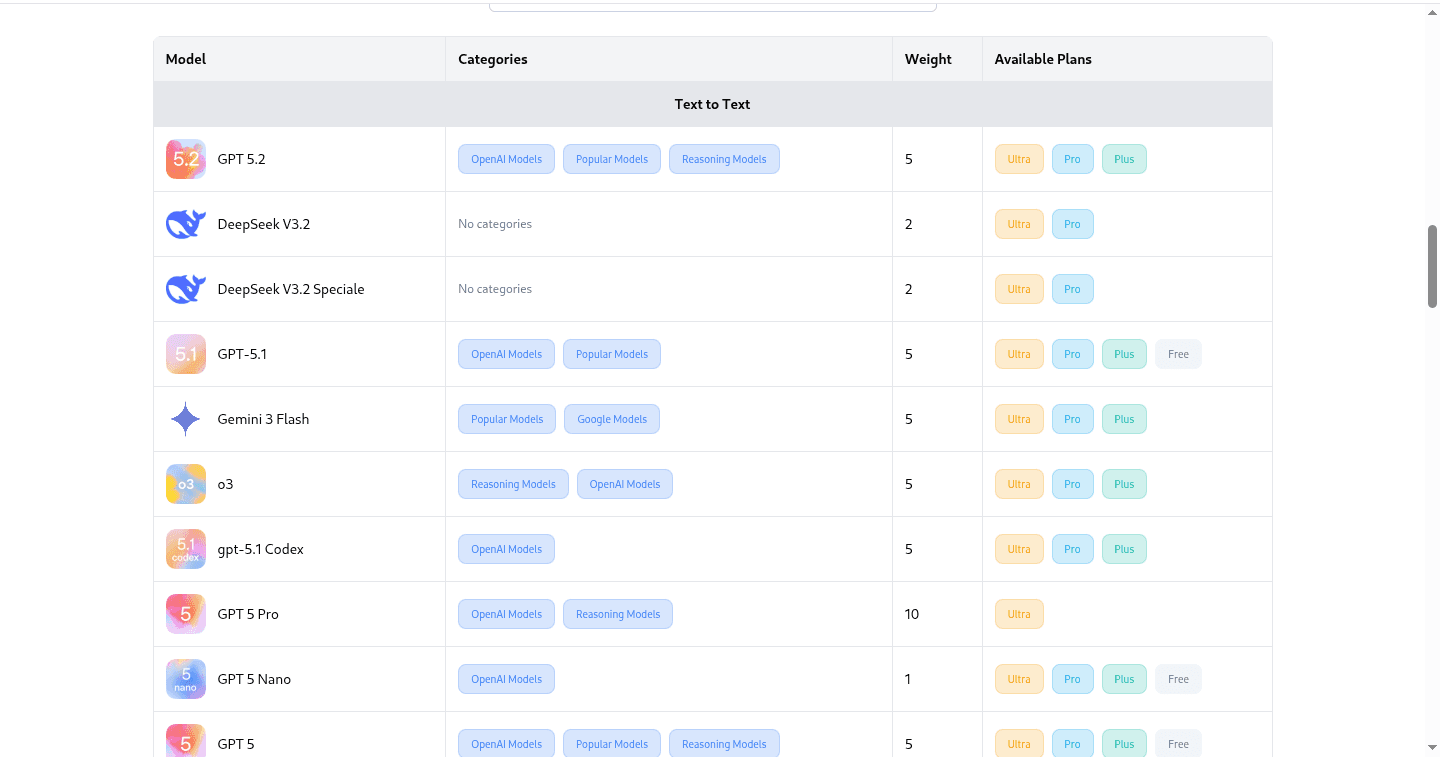Click the GPT-5.1 model icon

186,354
